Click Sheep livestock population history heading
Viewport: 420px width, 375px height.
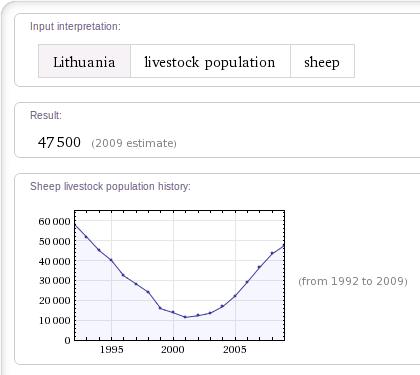pos(110,186)
